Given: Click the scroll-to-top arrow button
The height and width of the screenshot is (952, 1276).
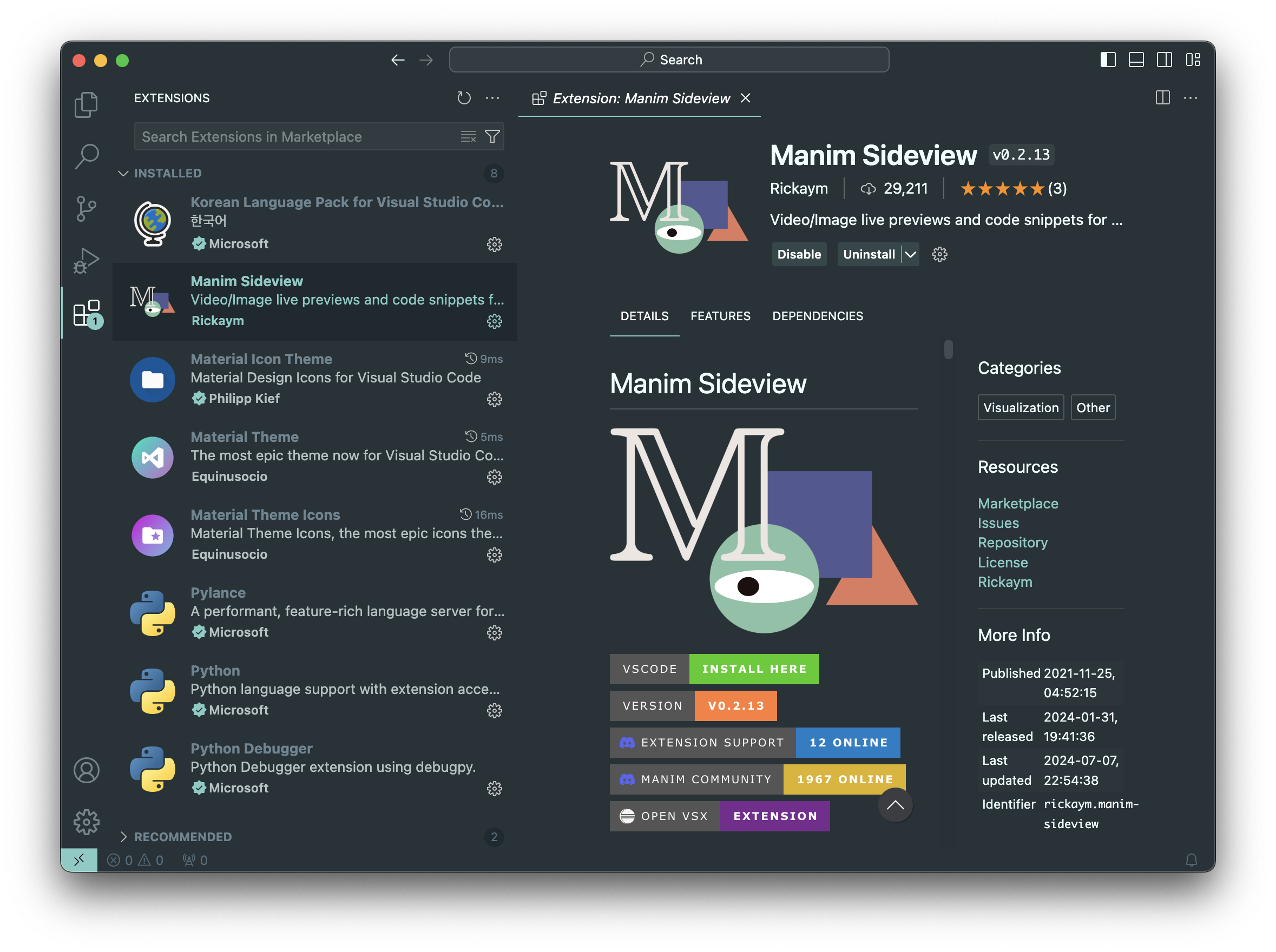Looking at the screenshot, I should 895,805.
